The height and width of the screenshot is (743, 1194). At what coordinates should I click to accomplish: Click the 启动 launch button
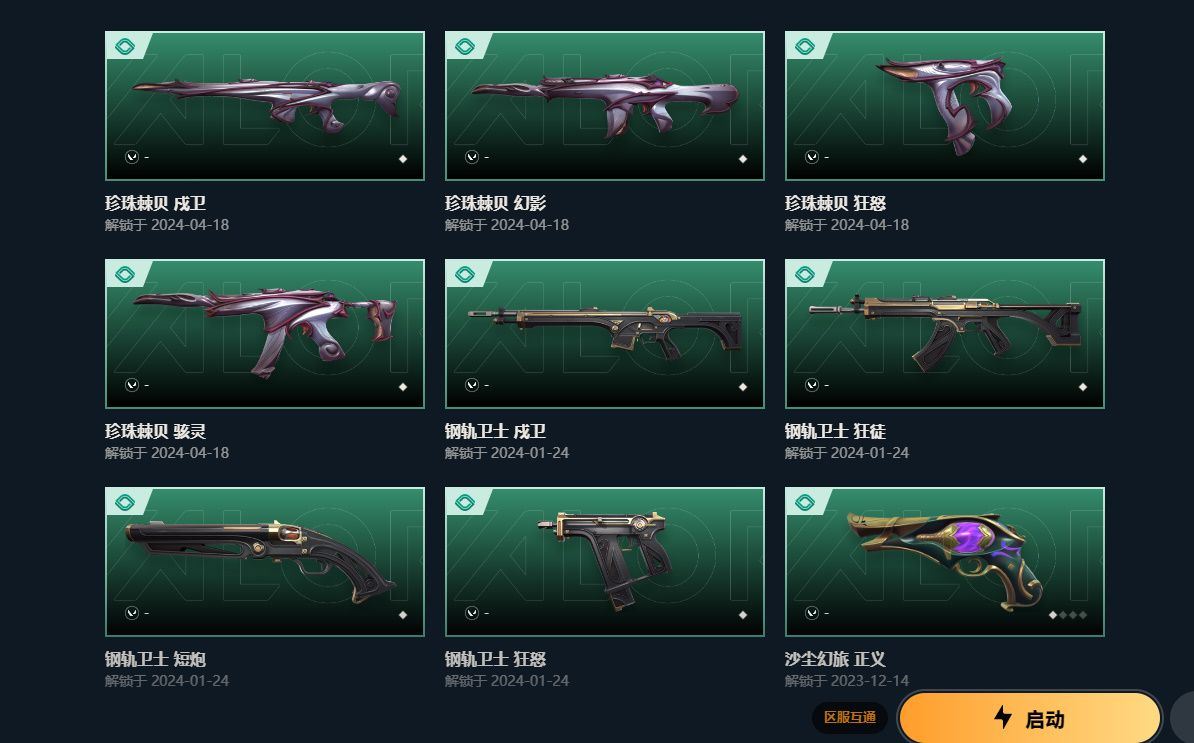pyautogui.click(x=1030, y=718)
